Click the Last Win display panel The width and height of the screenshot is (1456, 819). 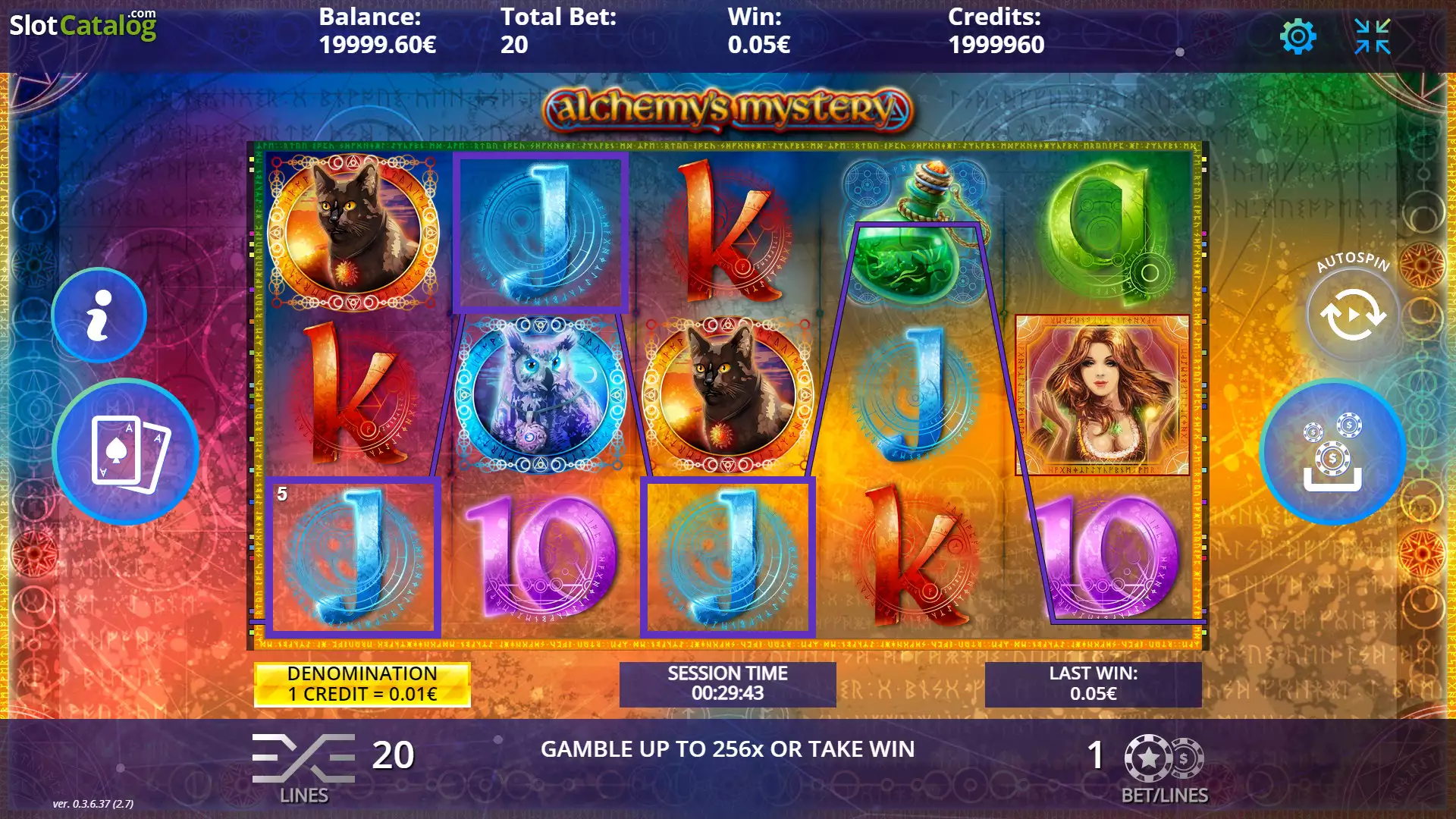click(x=1094, y=684)
